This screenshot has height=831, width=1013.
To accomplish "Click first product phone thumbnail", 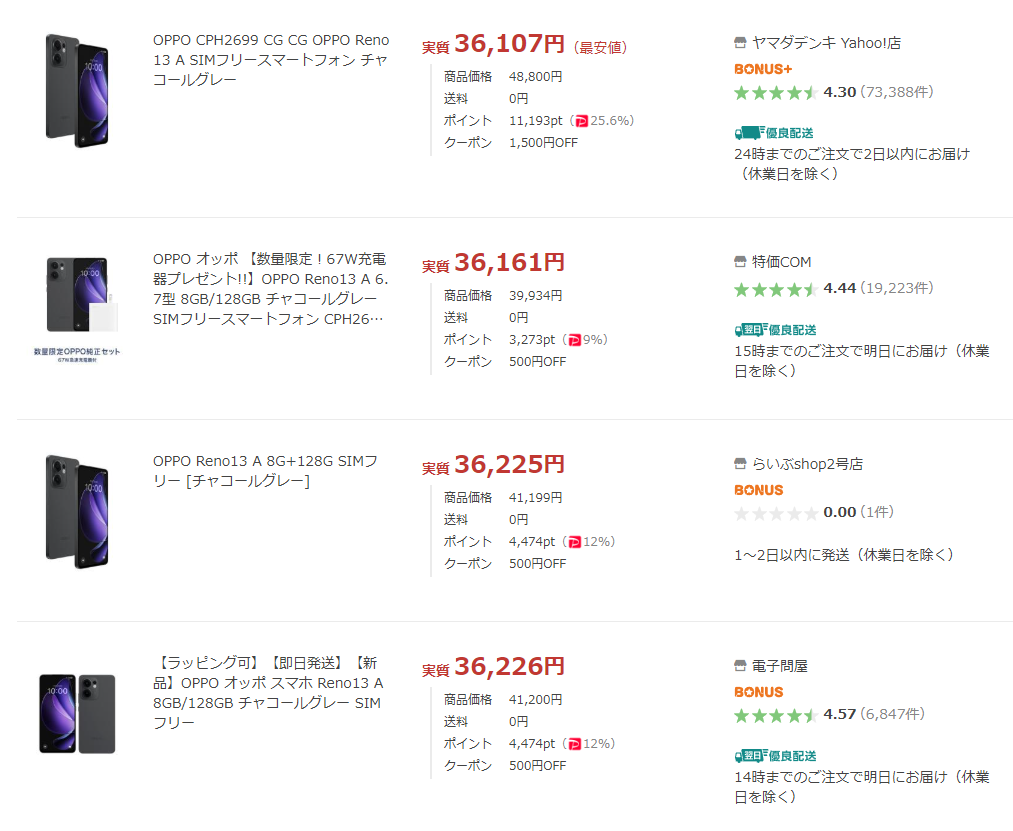I will click(x=77, y=87).
